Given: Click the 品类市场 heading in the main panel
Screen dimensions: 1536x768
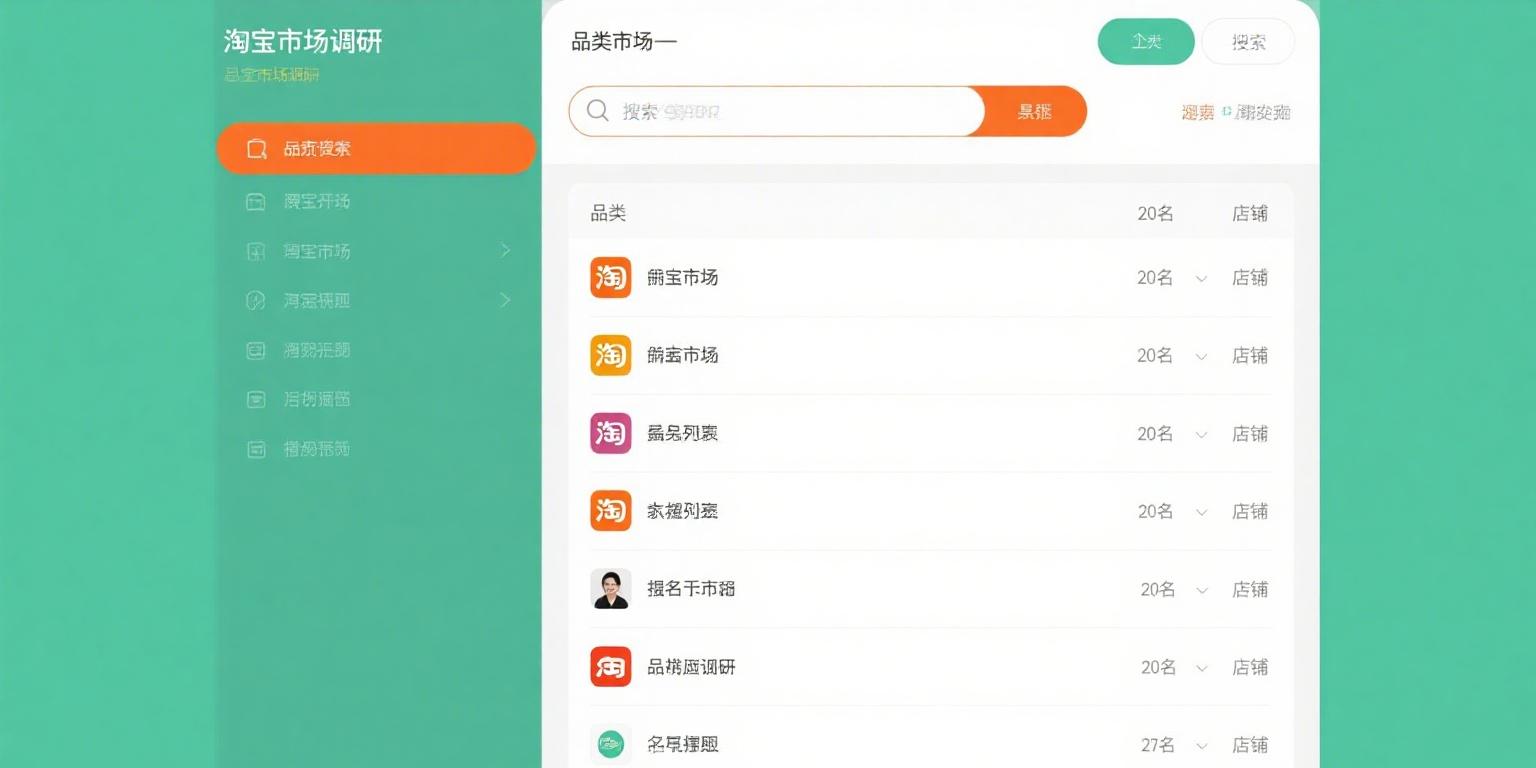Looking at the screenshot, I should (624, 42).
